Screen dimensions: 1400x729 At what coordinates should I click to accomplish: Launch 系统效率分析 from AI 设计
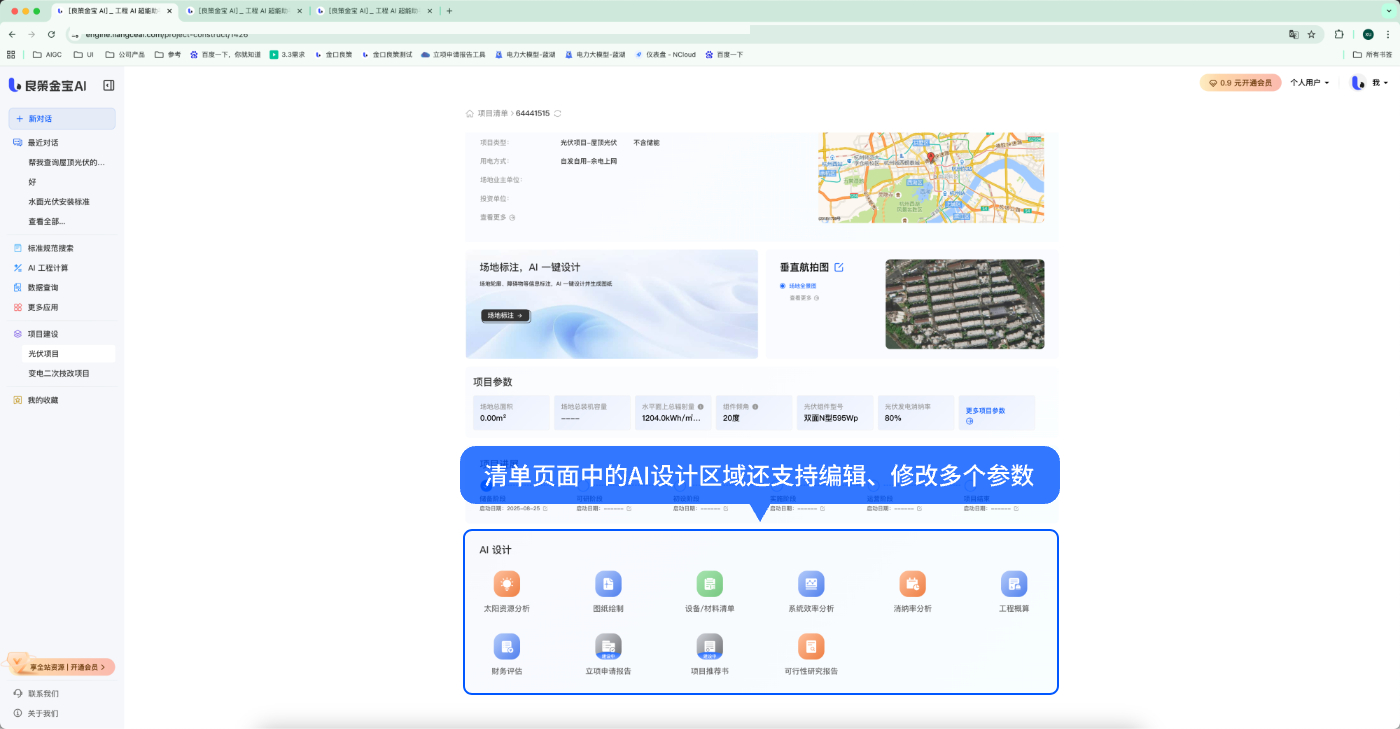click(811, 584)
